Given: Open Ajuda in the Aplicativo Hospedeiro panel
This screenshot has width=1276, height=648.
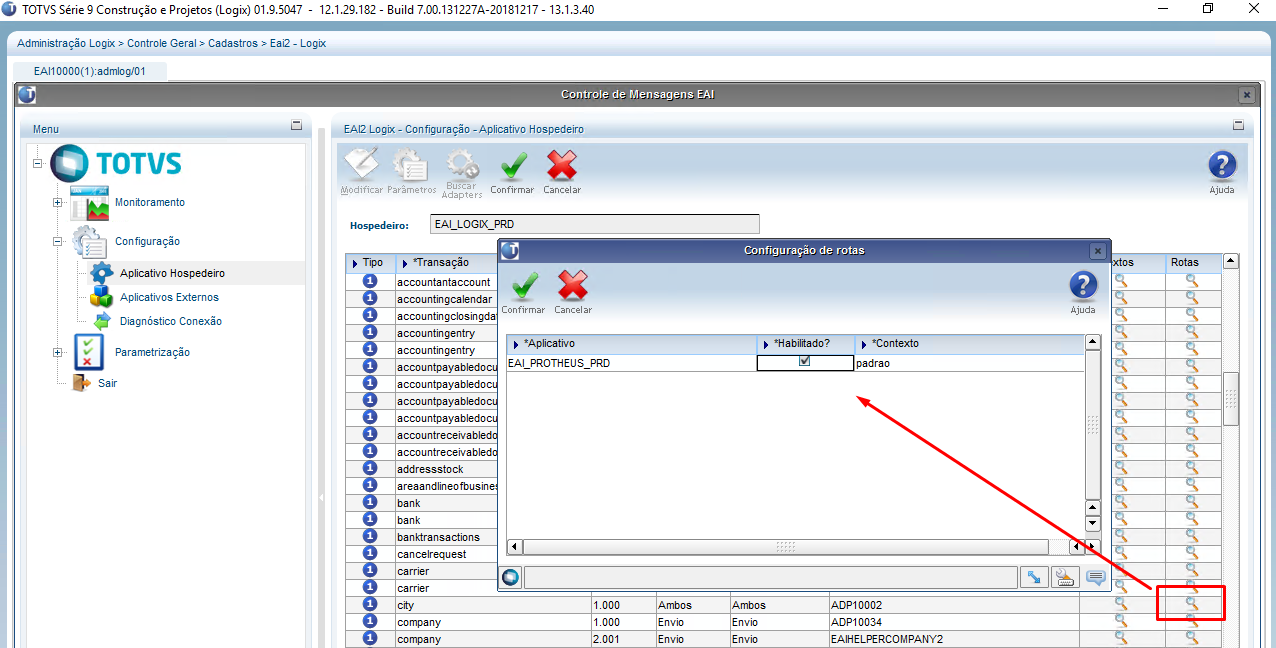Looking at the screenshot, I should tap(1222, 171).
